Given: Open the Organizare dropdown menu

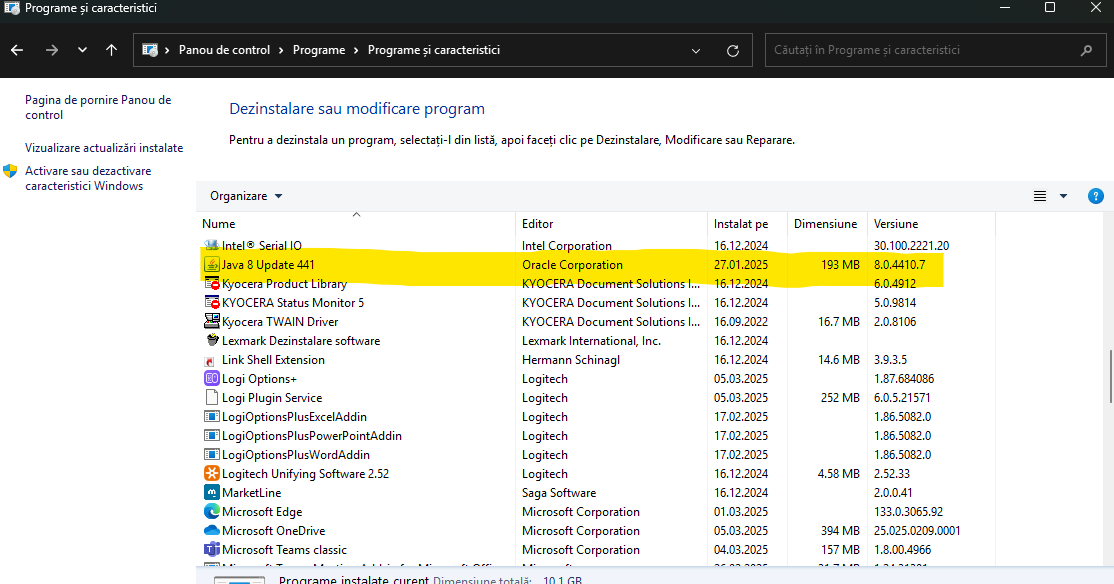Looking at the screenshot, I should tap(246, 196).
